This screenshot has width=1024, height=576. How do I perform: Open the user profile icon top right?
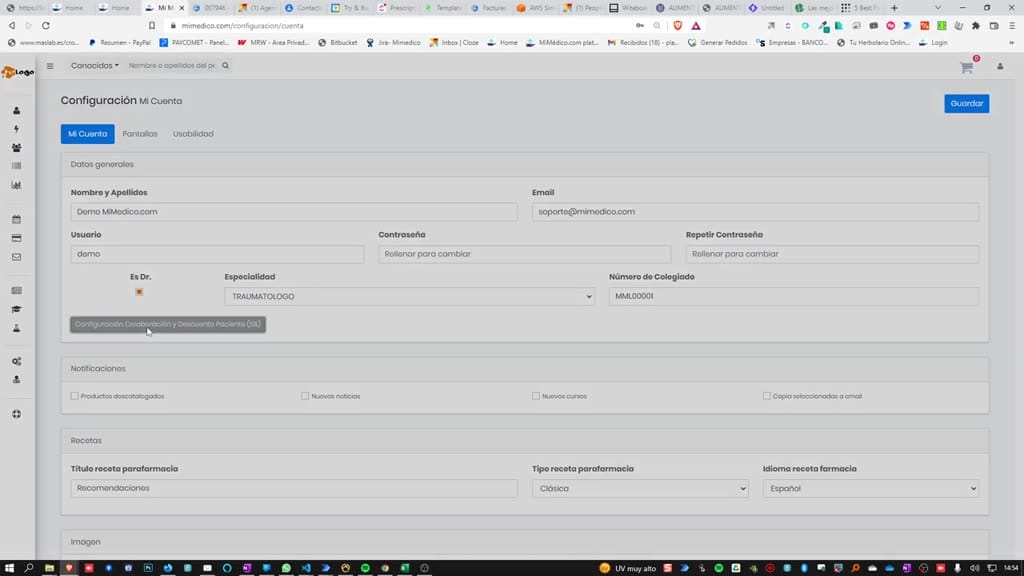click(x=1000, y=67)
